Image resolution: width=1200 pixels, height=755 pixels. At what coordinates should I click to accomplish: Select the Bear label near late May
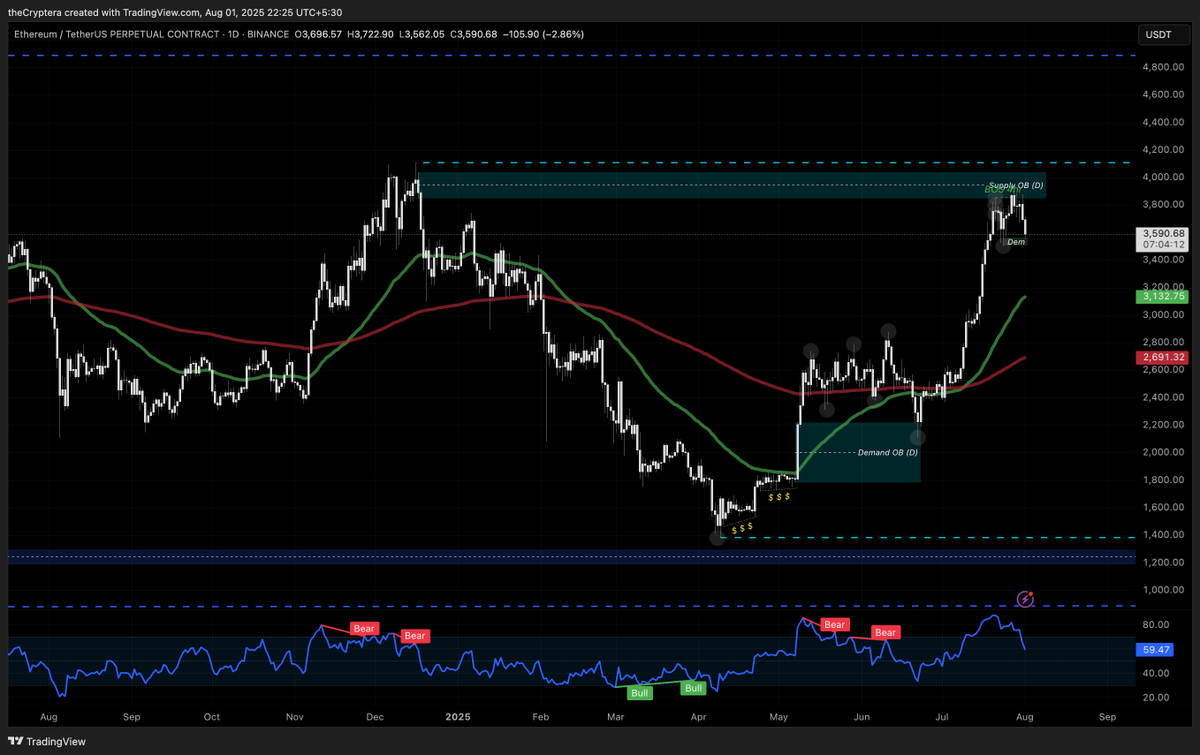834,625
